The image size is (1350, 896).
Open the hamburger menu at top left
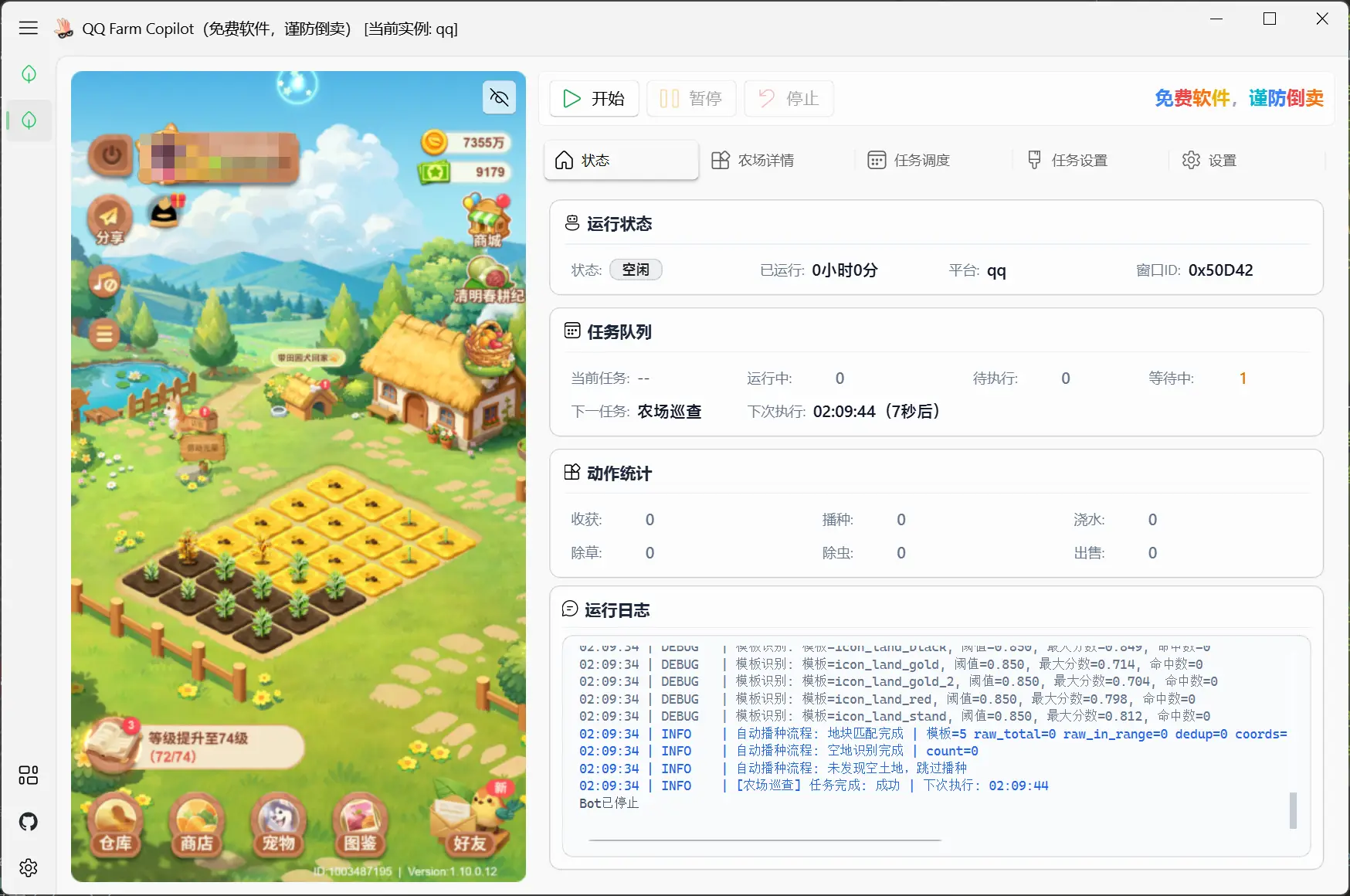point(29,28)
